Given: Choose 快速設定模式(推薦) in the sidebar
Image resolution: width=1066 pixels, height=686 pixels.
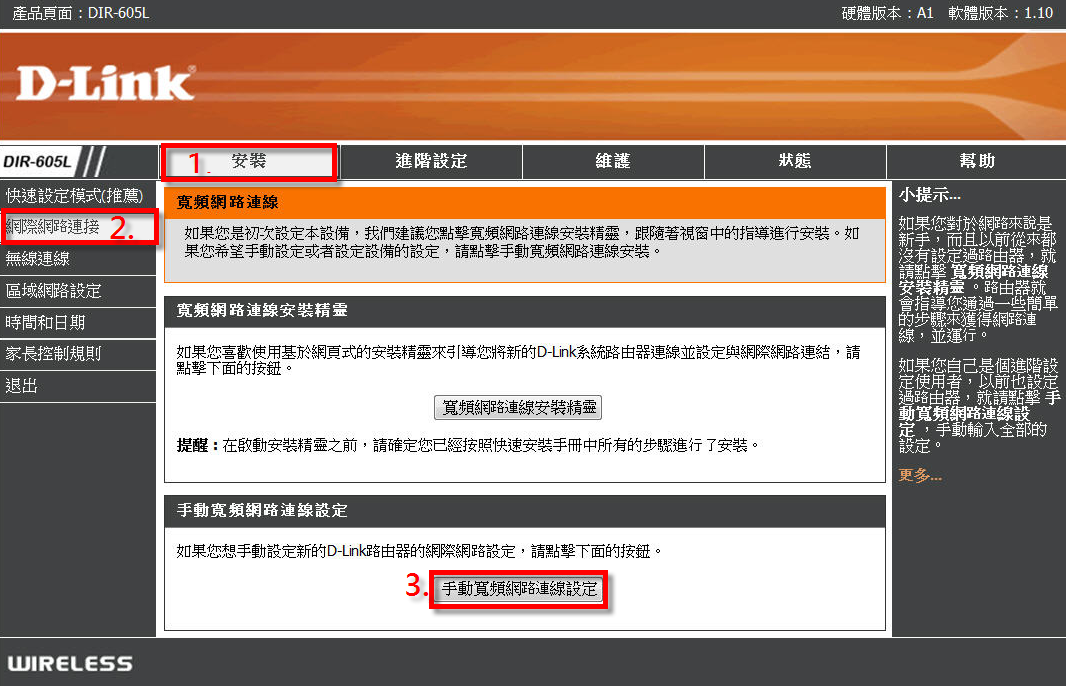Looking at the screenshot, I should pyautogui.click(x=74, y=195).
